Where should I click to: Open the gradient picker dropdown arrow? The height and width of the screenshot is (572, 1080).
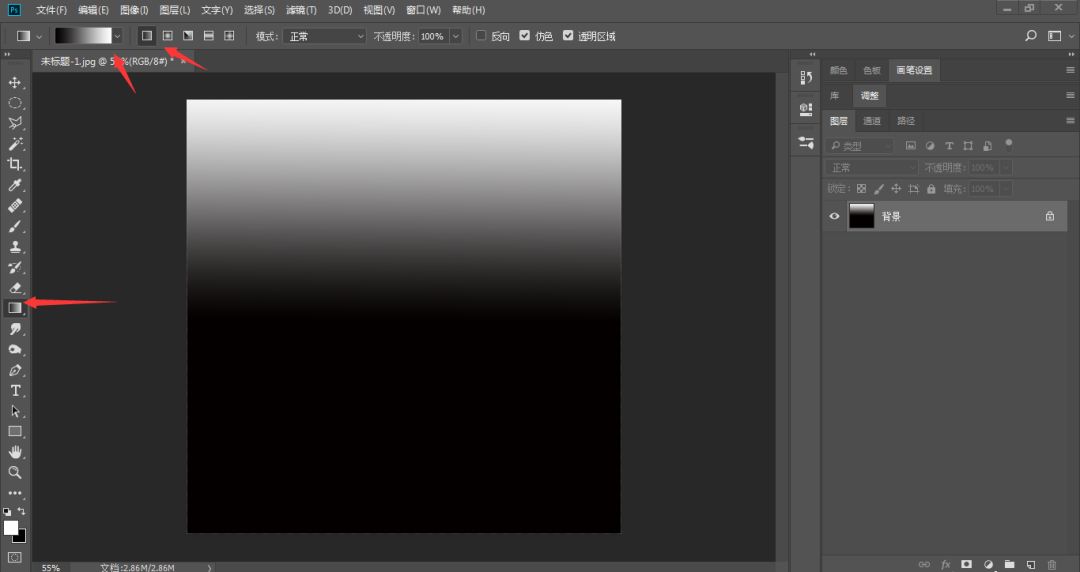(x=118, y=36)
